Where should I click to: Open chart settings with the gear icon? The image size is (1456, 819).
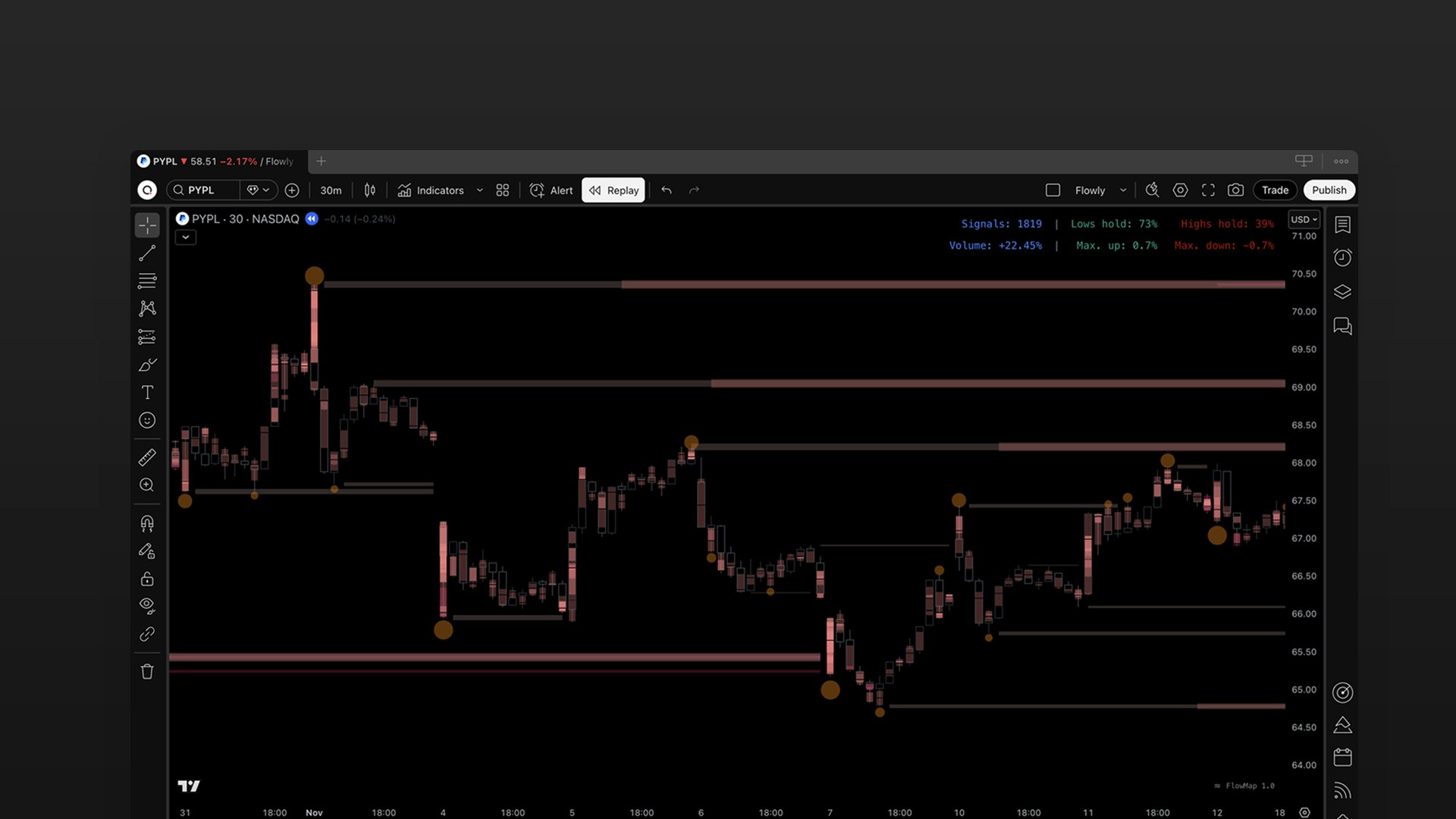[1180, 190]
